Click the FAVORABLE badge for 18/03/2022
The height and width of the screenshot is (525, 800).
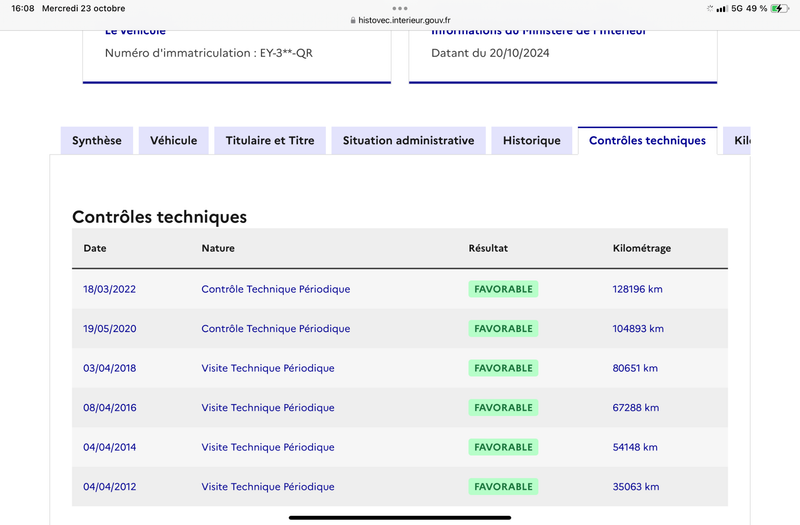coord(503,289)
